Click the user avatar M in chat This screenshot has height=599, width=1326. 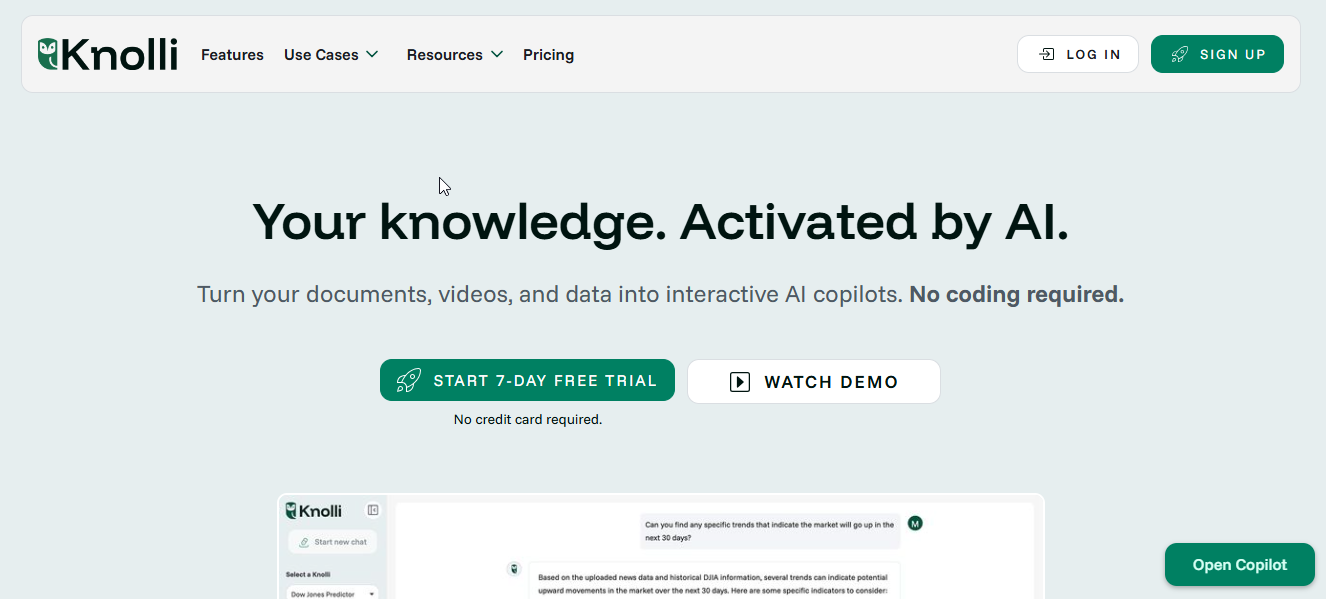915,523
